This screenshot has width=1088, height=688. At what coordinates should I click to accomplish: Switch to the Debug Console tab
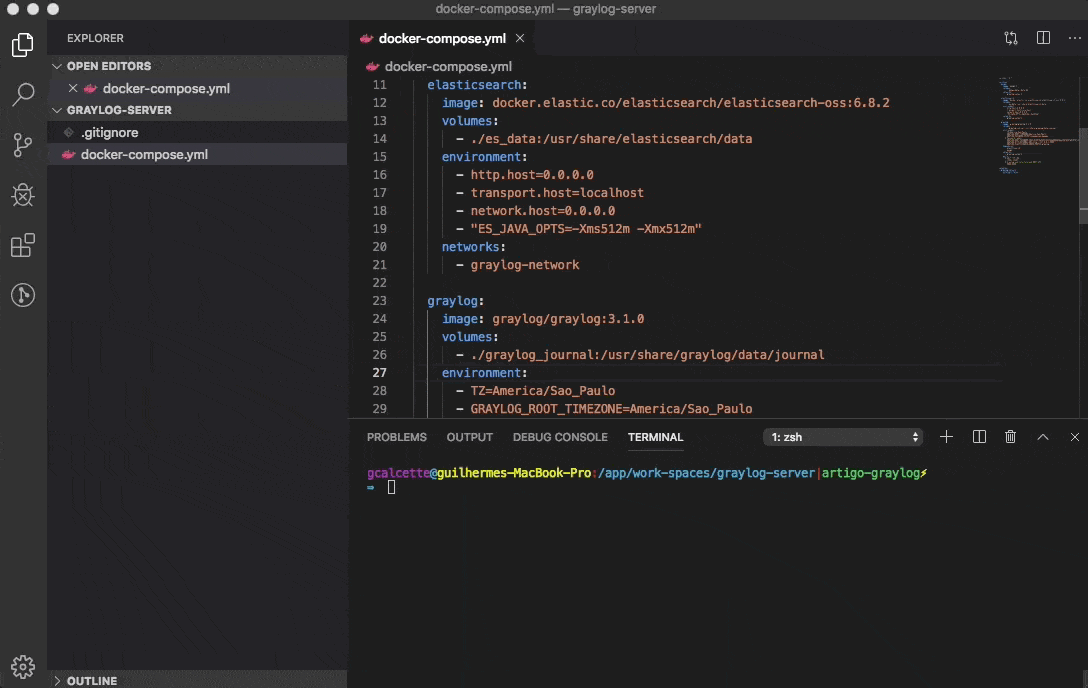[x=560, y=437]
